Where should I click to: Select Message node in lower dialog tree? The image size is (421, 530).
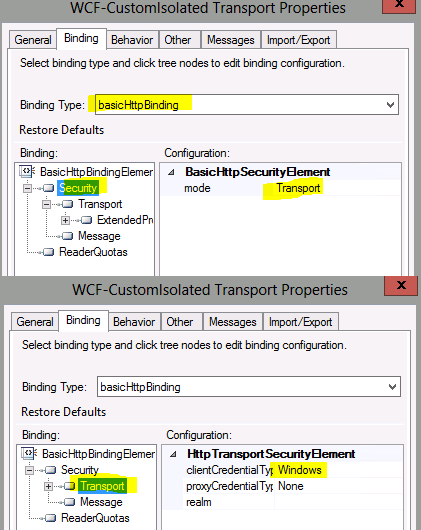coord(101,502)
